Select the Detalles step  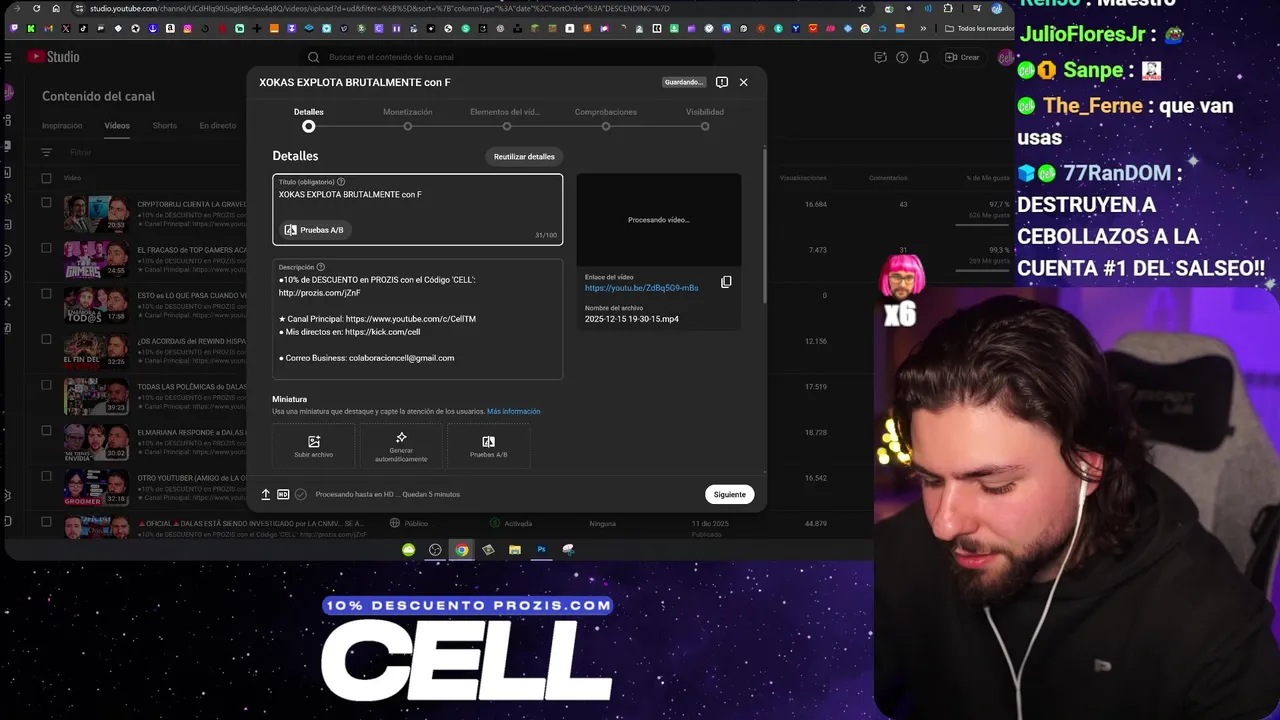coord(309,119)
